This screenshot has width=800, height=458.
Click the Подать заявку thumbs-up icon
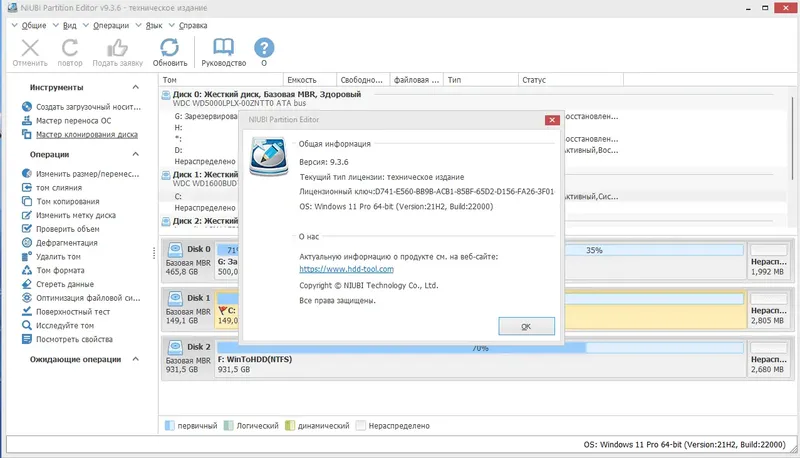pos(117,48)
